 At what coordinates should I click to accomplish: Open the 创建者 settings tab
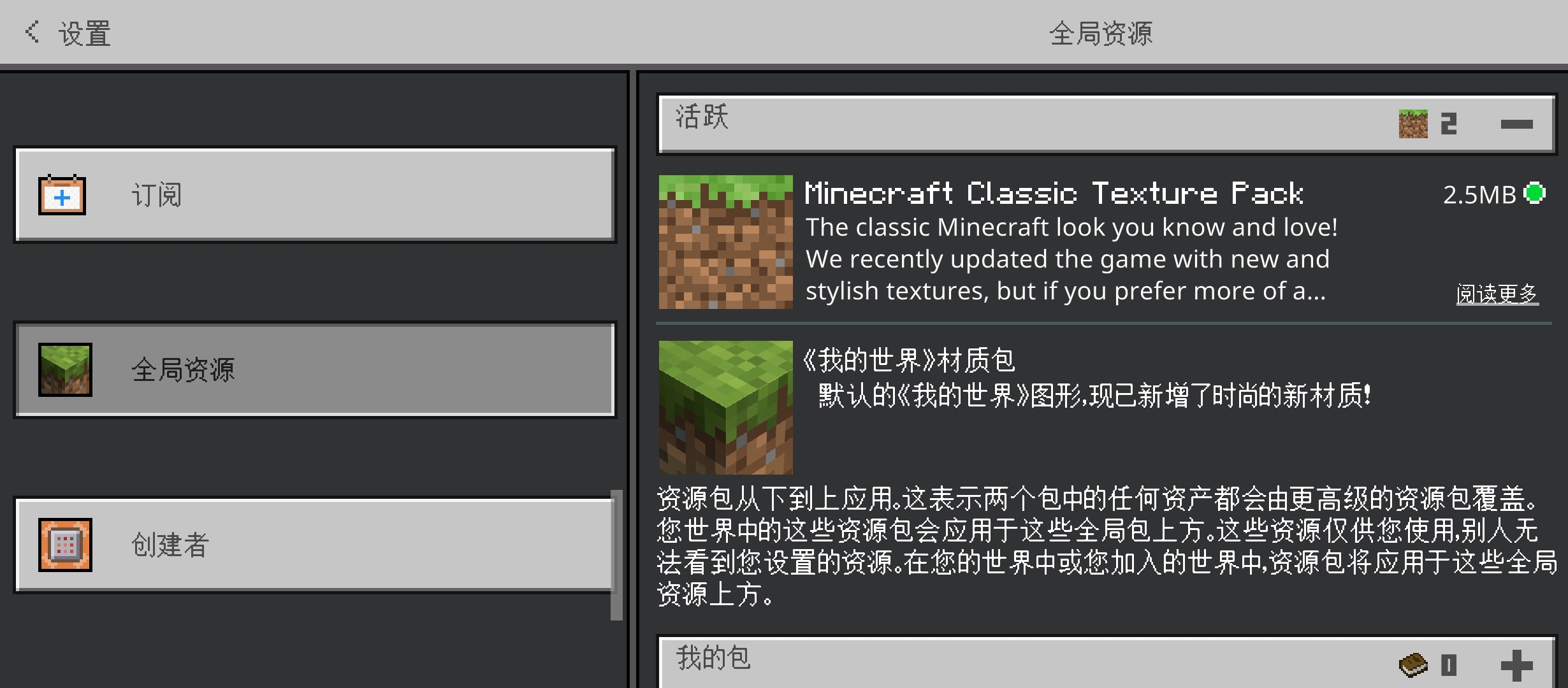pyautogui.click(x=315, y=545)
